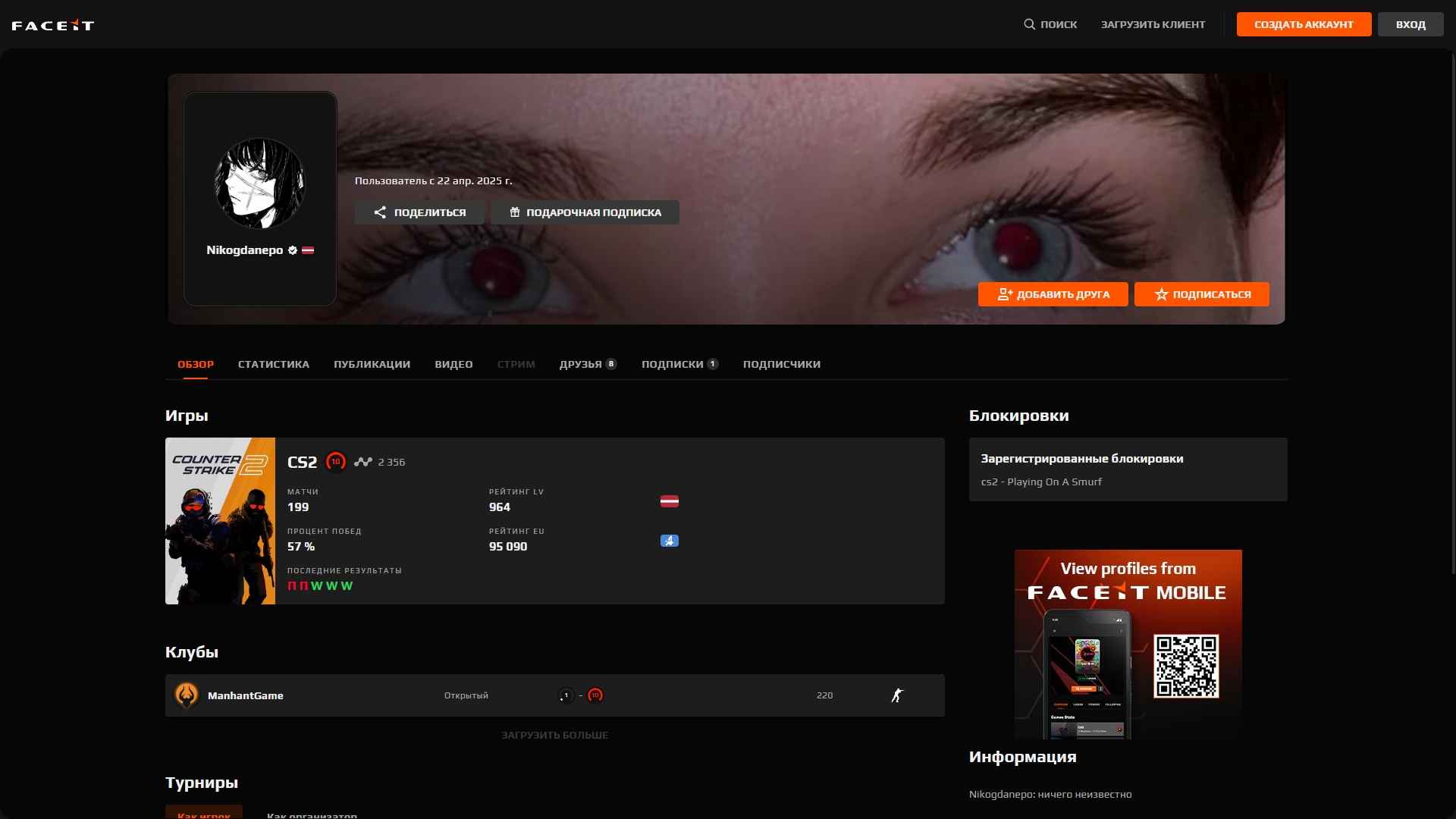Click the CS2 level 10 skill badge
Image resolution: width=1456 pixels, height=819 pixels.
coord(336,462)
